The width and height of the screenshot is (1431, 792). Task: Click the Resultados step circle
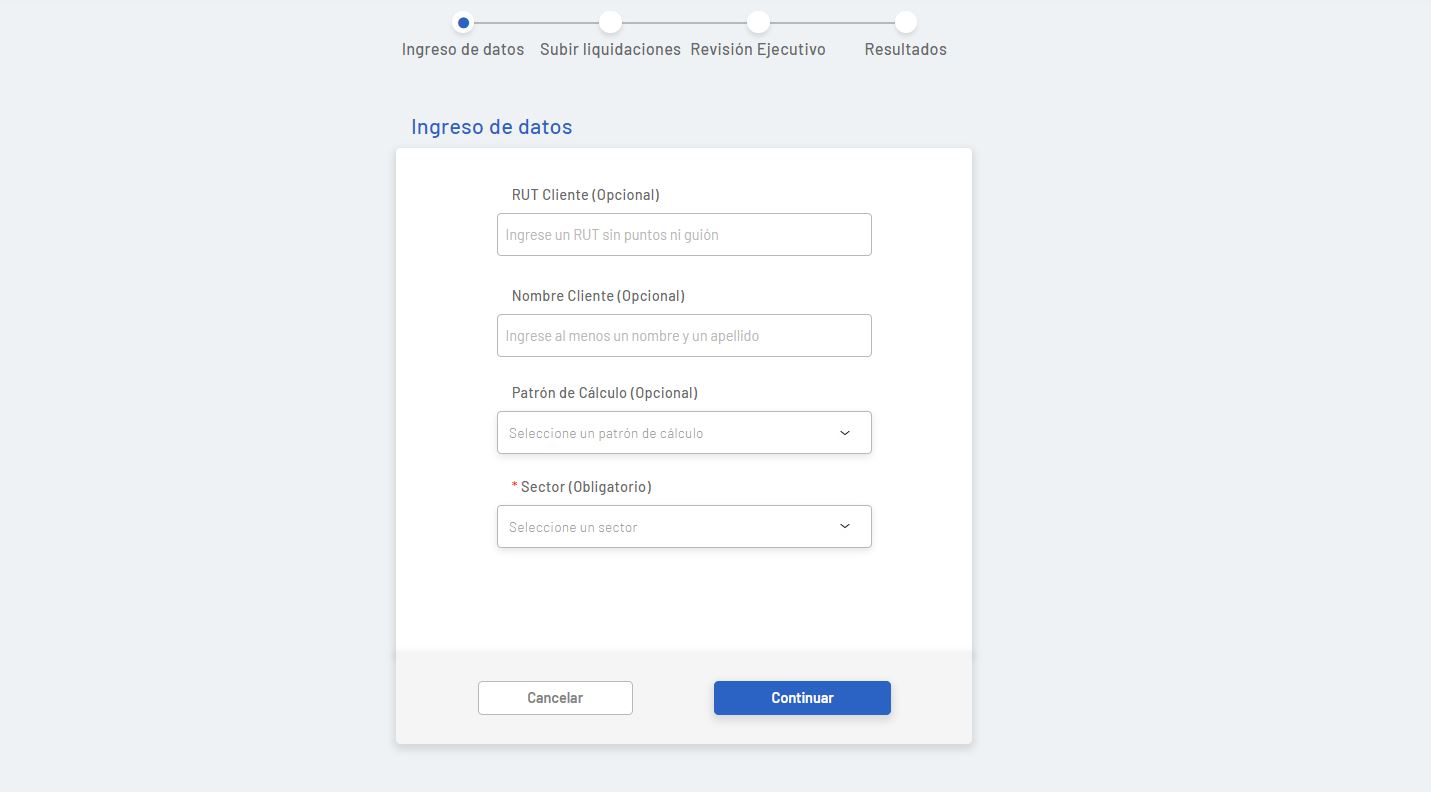pos(905,22)
